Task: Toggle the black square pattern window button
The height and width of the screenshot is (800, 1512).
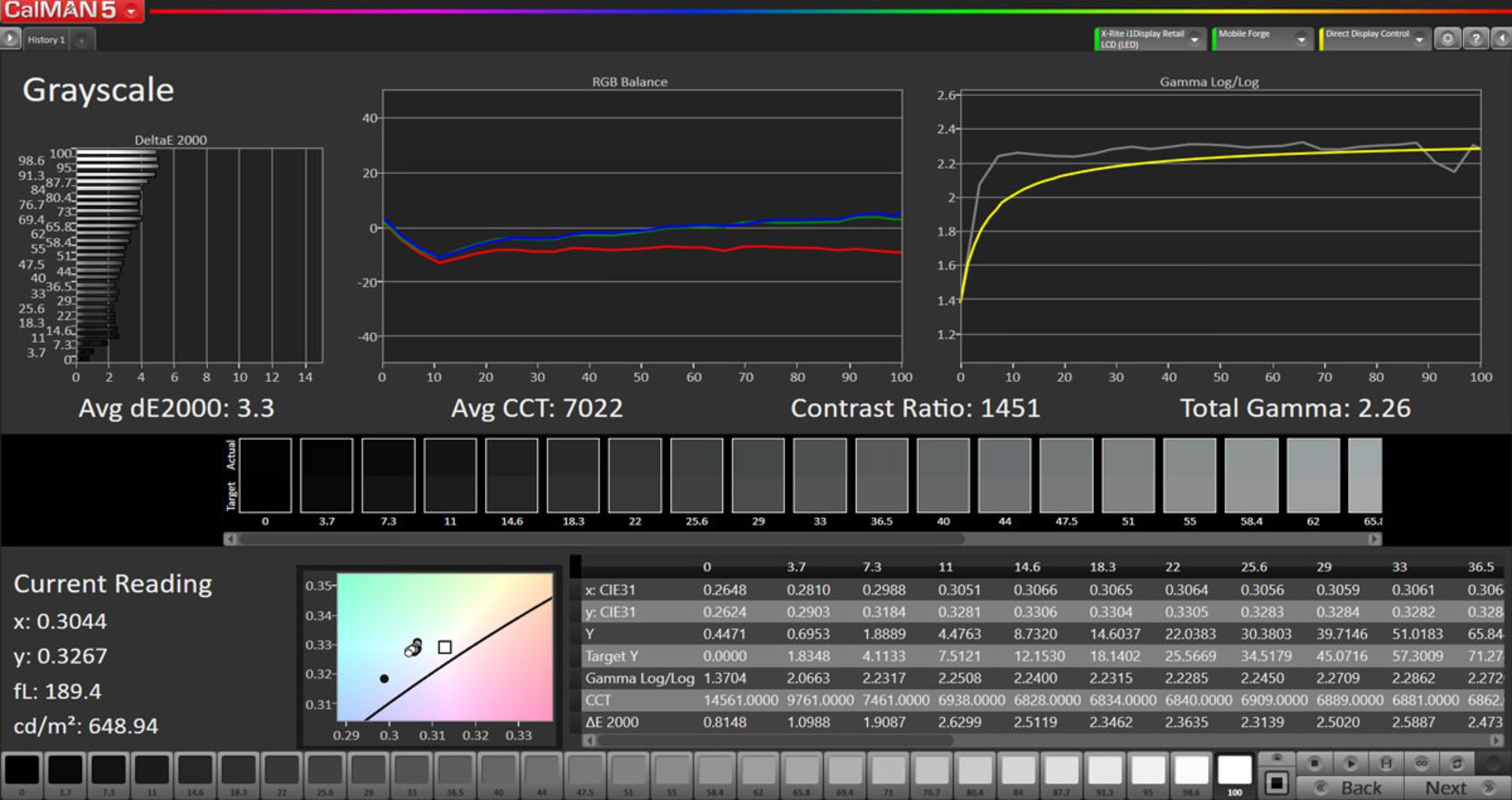Action: pos(1277,783)
